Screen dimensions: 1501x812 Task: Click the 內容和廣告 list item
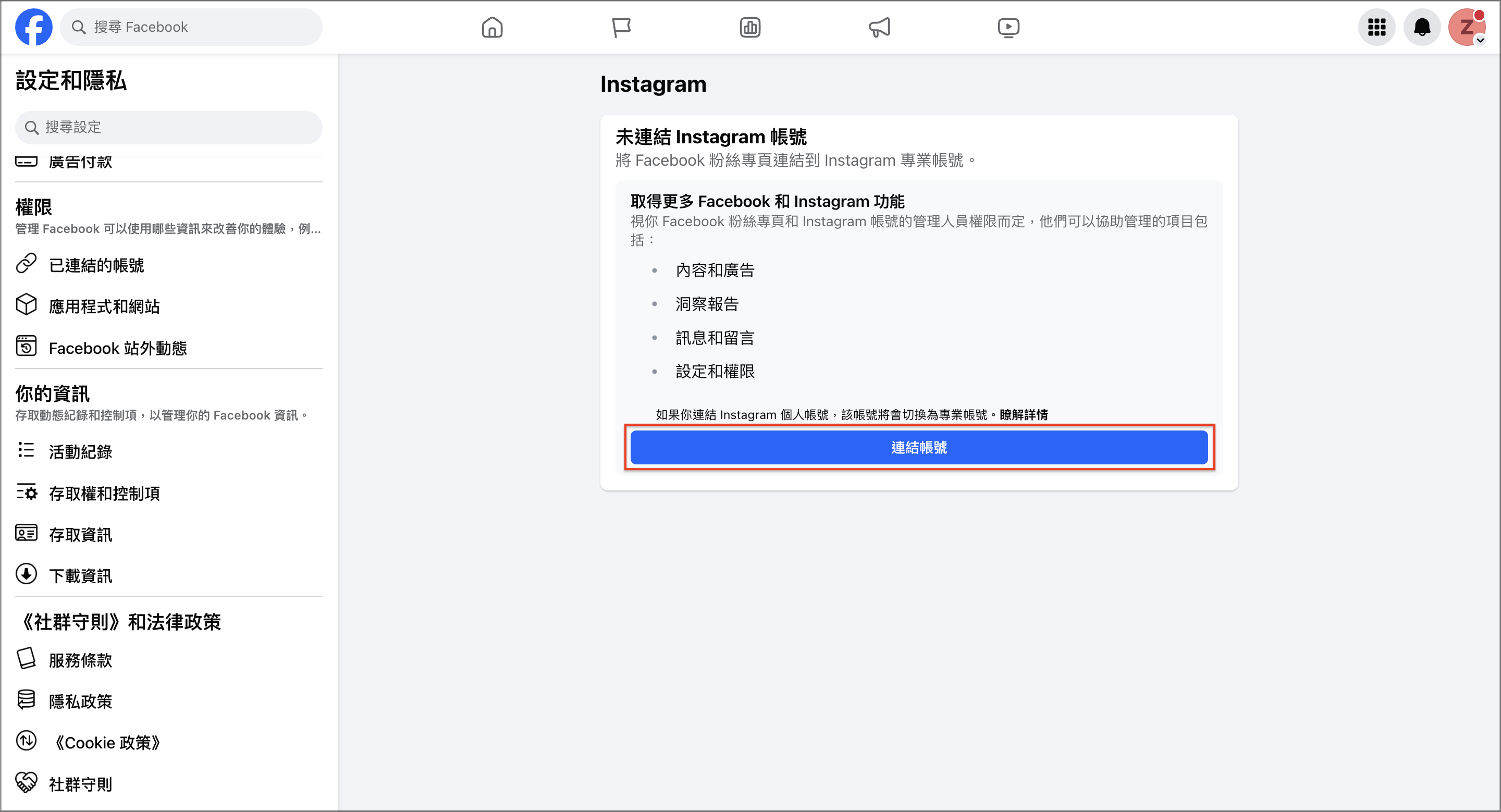[715, 270]
